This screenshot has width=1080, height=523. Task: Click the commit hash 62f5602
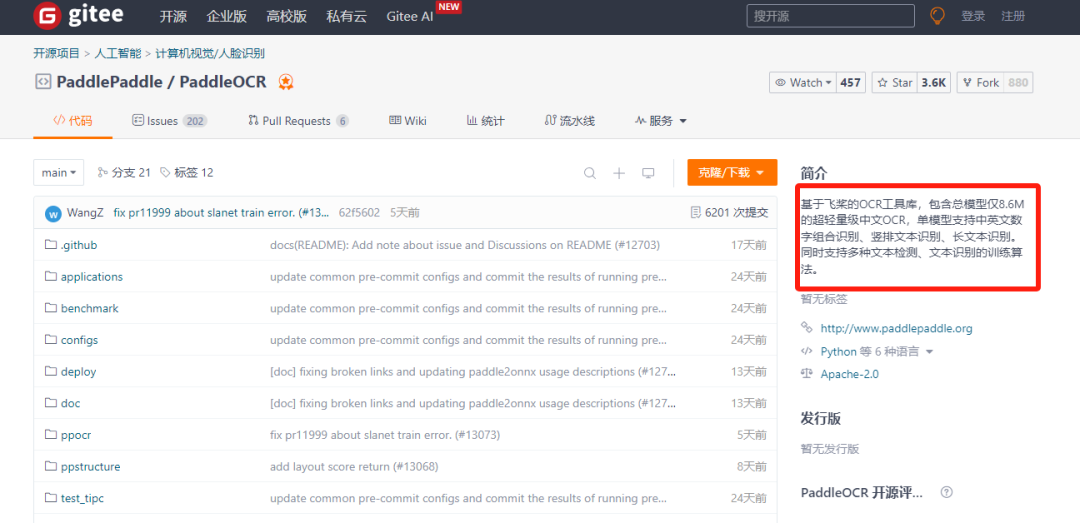[359, 213]
